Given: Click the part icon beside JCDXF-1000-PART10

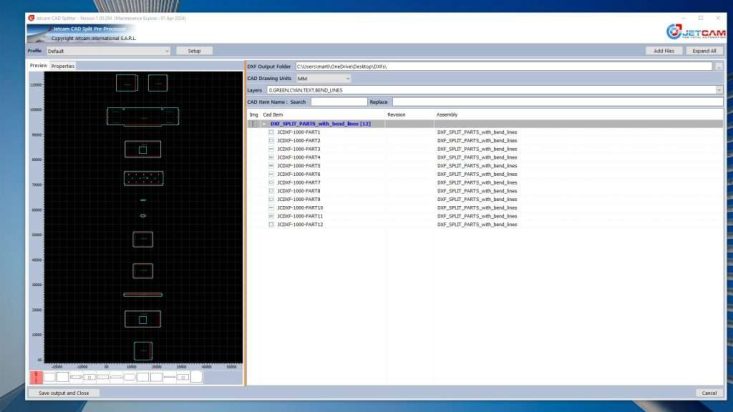Looking at the screenshot, I should coord(271,208).
